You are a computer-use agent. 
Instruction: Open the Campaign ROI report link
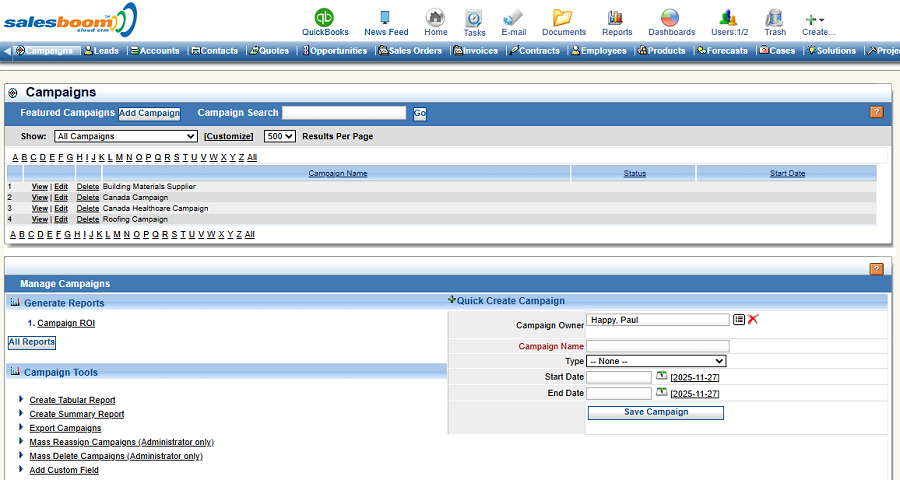coord(66,323)
